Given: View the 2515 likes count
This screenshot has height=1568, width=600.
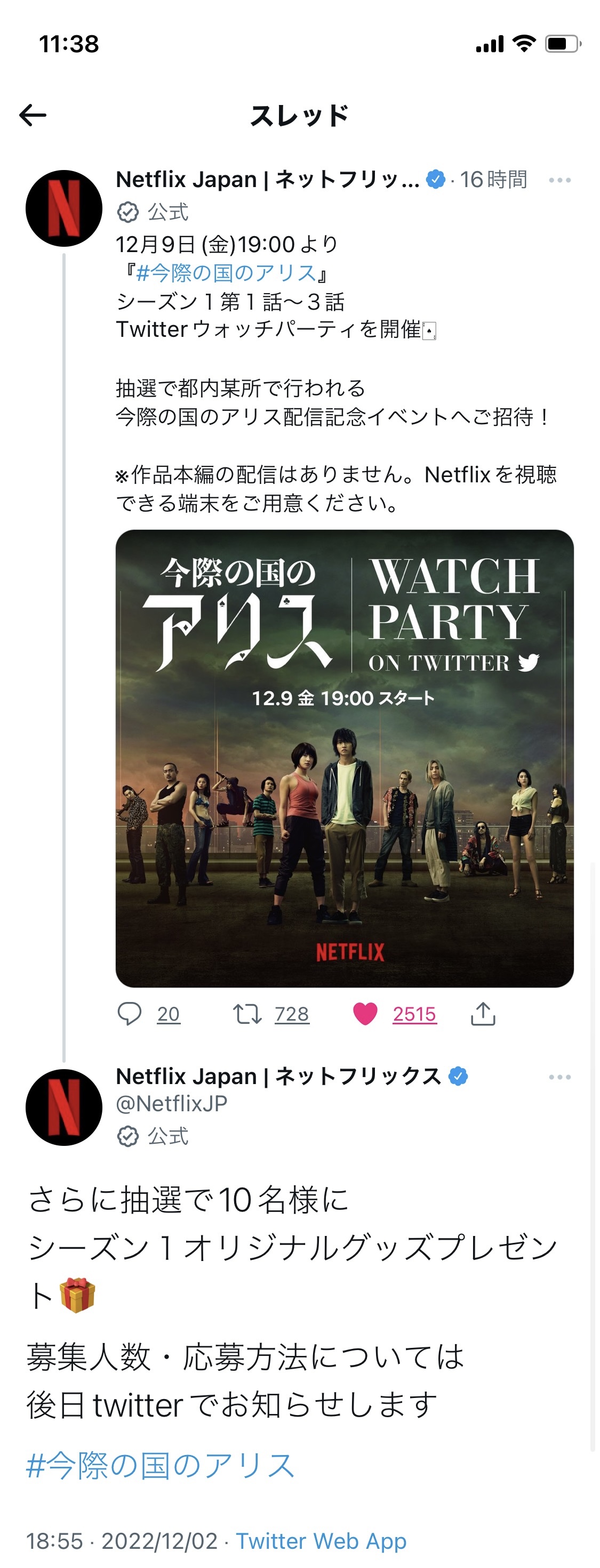Looking at the screenshot, I should point(414,1014).
